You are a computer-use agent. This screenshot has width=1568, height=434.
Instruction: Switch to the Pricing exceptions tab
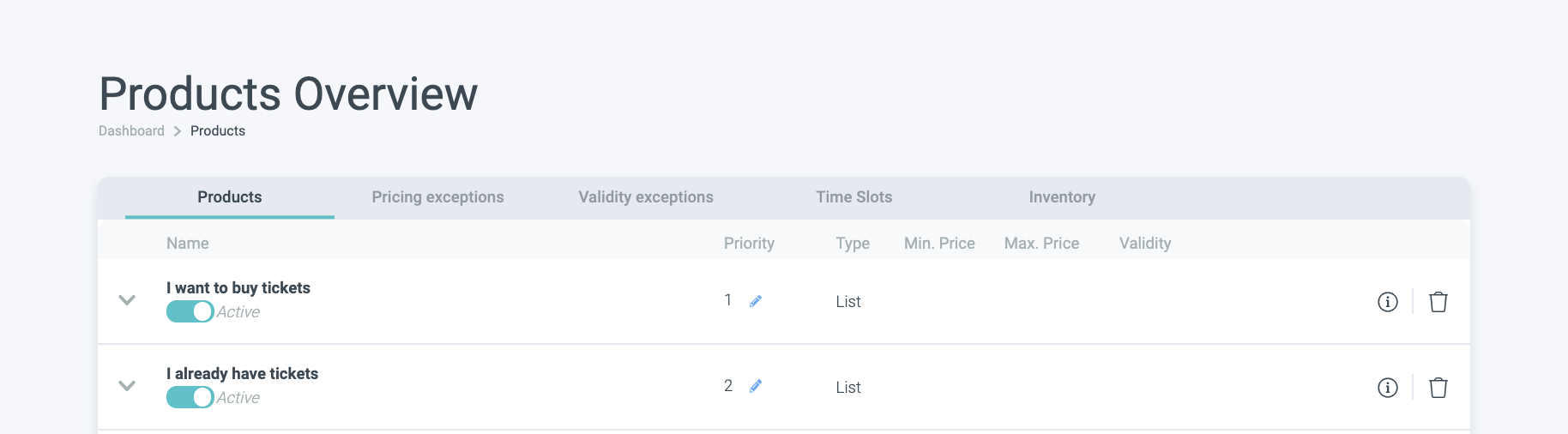(x=437, y=197)
